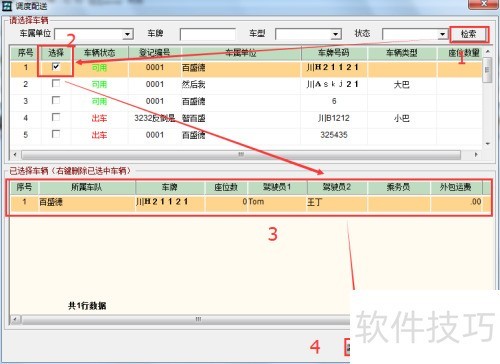The height and width of the screenshot is (364, 500).
Task: Click the 检索 search button
Action: pyautogui.click(x=469, y=34)
